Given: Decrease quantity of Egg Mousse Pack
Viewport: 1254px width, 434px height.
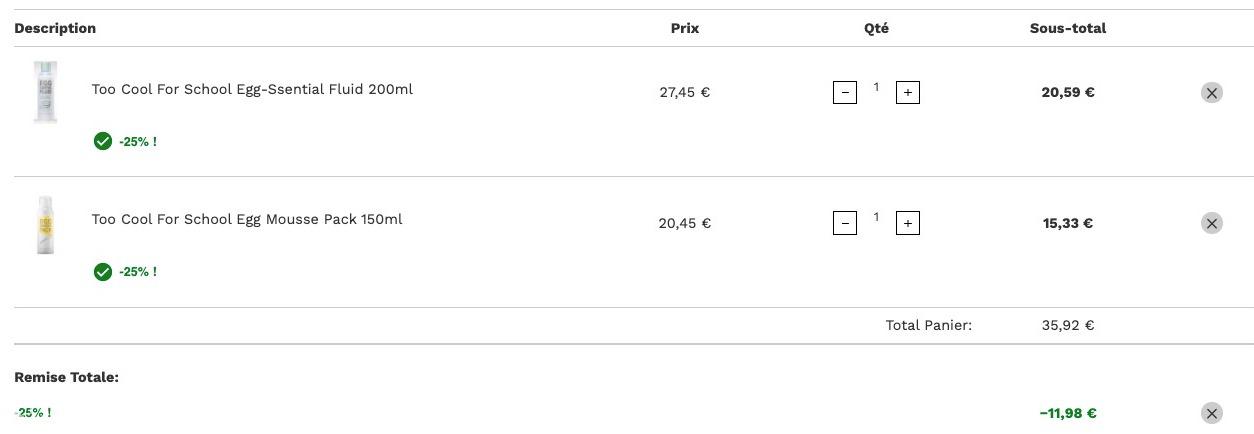Looking at the screenshot, I should (845, 222).
